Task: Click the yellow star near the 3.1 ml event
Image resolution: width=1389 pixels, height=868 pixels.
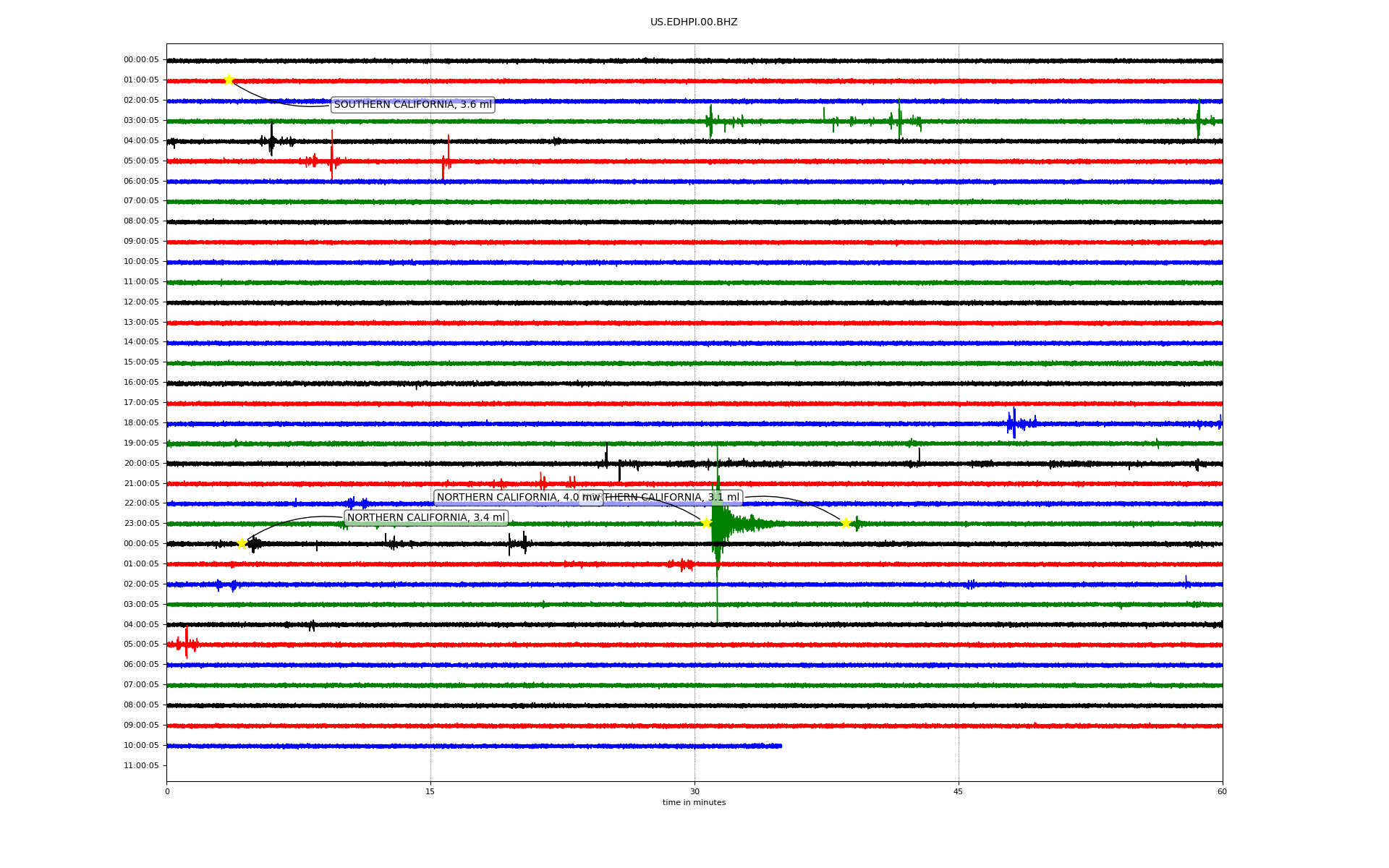Action: [x=845, y=523]
